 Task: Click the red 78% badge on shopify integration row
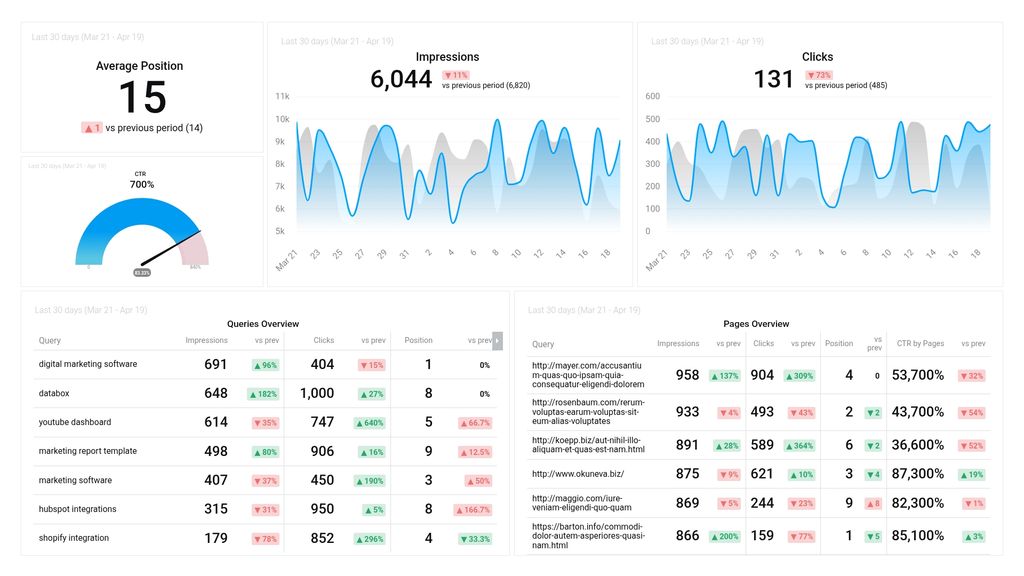pos(266,538)
